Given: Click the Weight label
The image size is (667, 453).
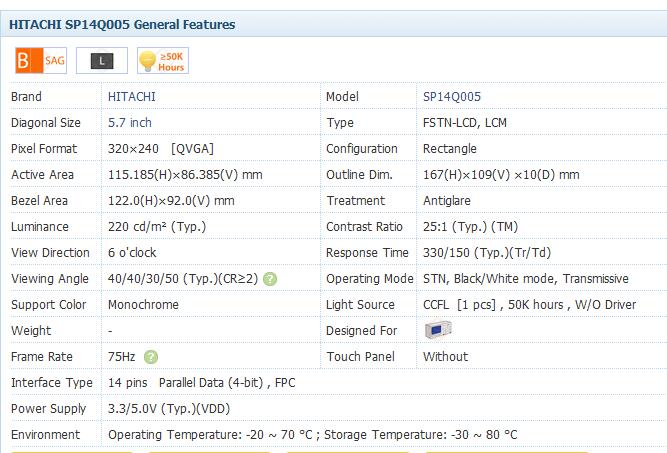Looking at the screenshot, I should click(31, 330).
